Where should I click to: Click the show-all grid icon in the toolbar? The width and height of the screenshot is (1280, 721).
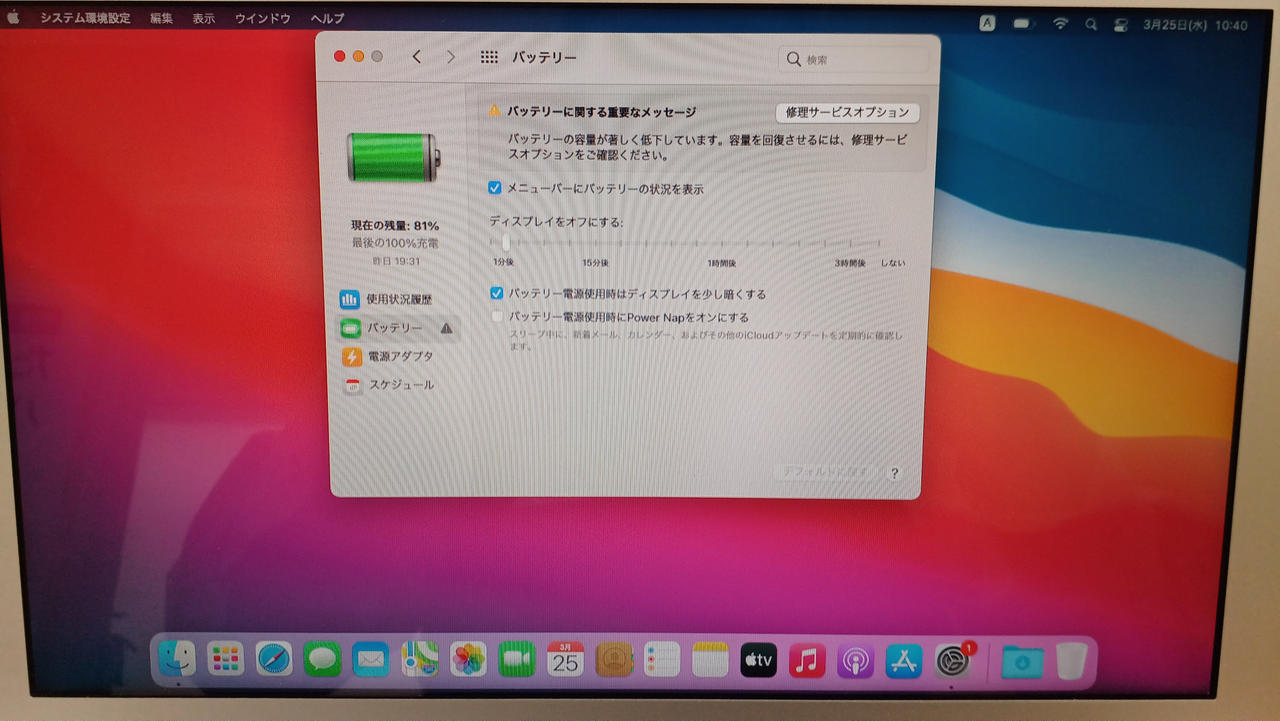point(489,58)
